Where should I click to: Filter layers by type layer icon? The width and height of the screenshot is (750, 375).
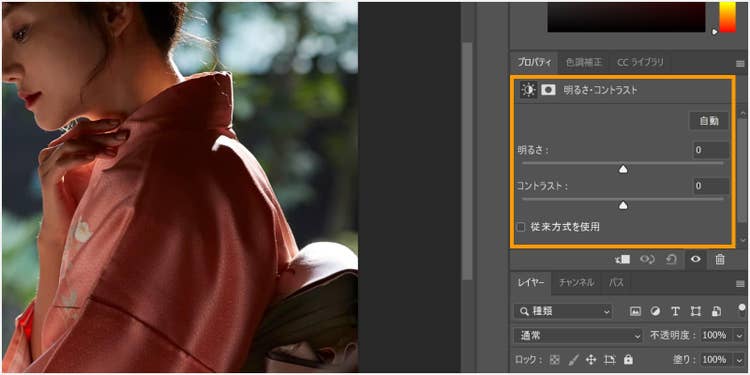pyautogui.click(x=675, y=311)
